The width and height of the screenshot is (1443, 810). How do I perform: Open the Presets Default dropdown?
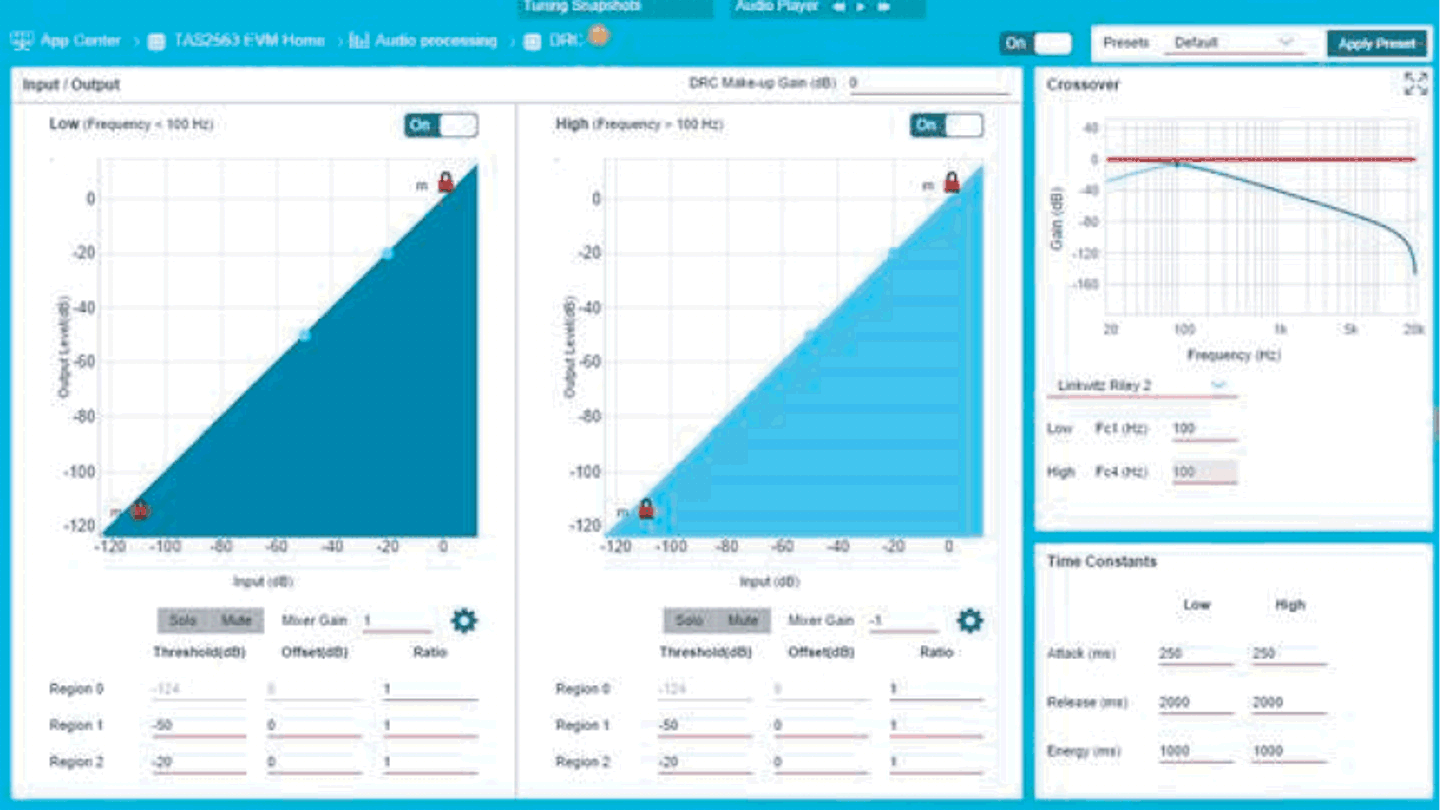1235,44
